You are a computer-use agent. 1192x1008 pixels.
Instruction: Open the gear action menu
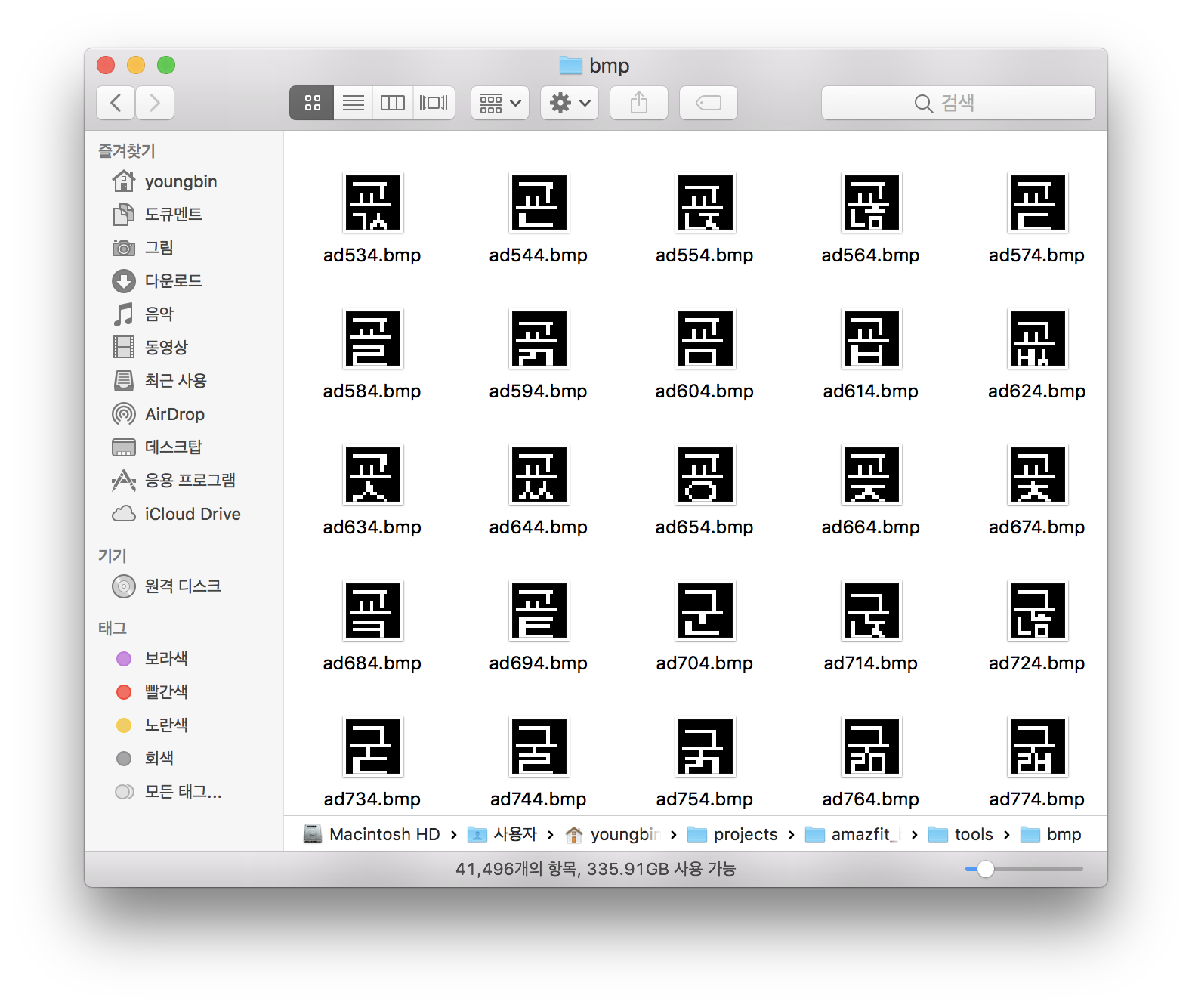tap(570, 103)
